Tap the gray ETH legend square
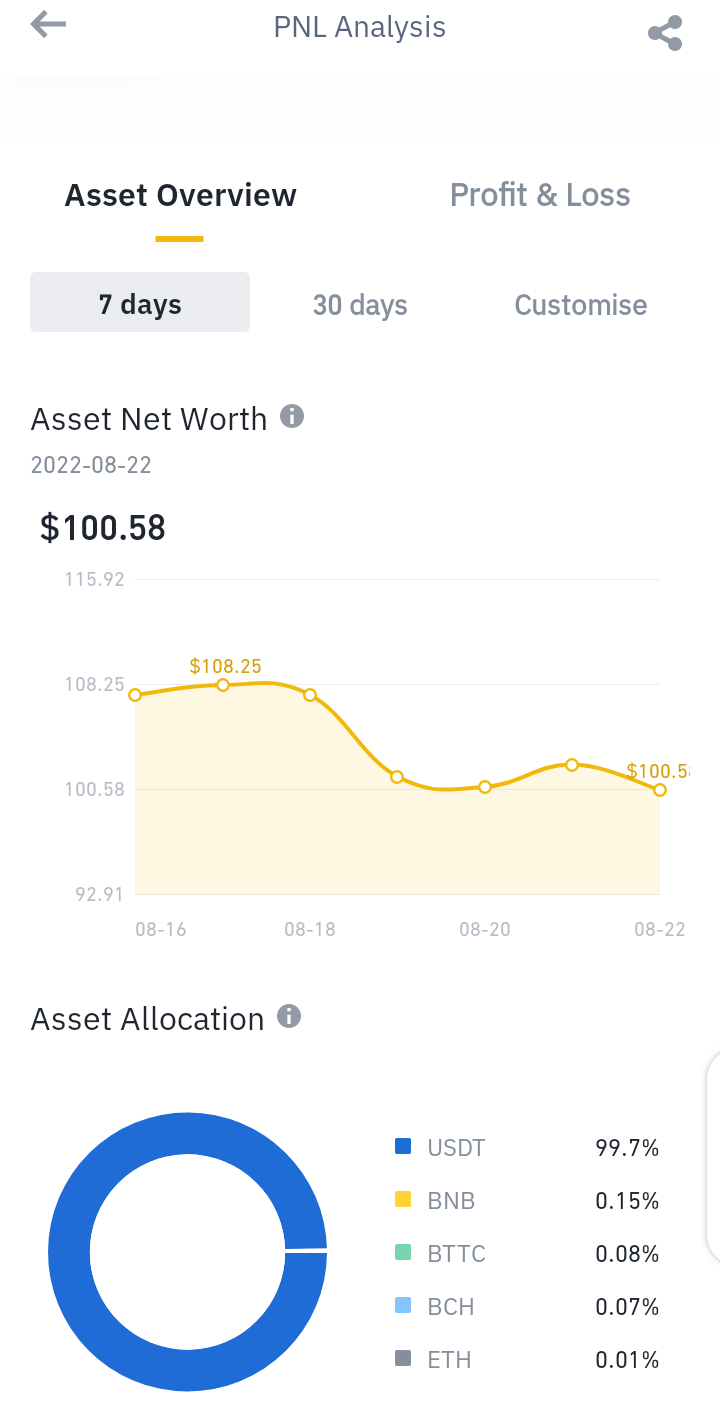The height and width of the screenshot is (1422, 720). 404,1358
